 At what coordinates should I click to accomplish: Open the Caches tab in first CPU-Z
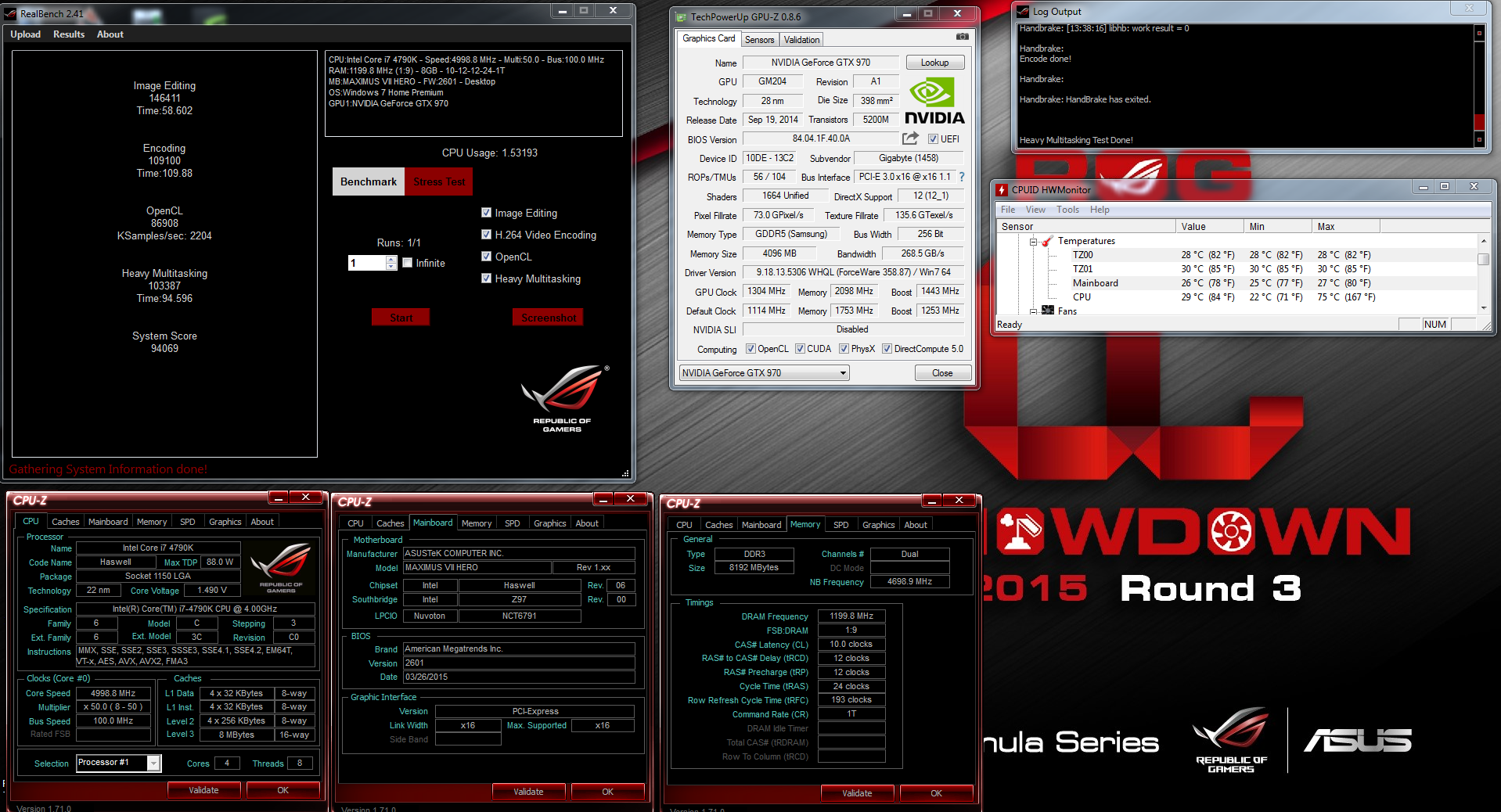[66, 522]
